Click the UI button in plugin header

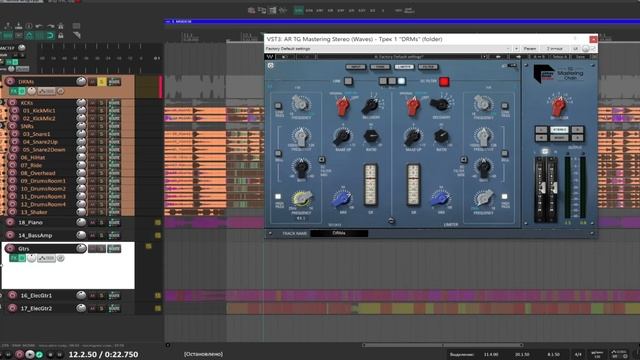[576, 49]
